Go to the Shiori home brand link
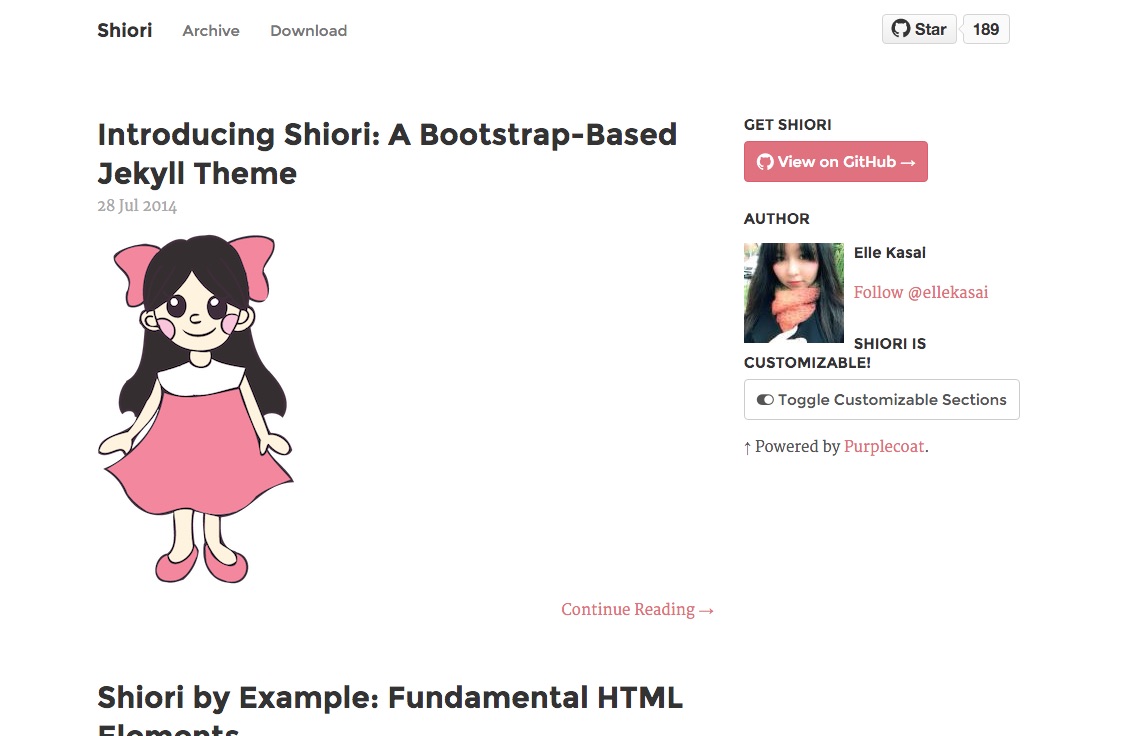The width and height of the screenshot is (1134, 736). click(124, 30)
